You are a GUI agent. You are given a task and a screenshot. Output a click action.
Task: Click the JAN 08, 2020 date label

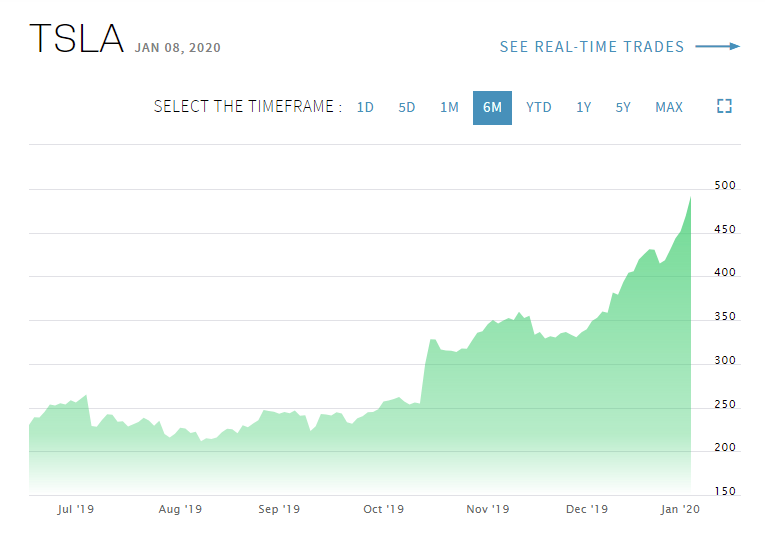pos(178,48)
